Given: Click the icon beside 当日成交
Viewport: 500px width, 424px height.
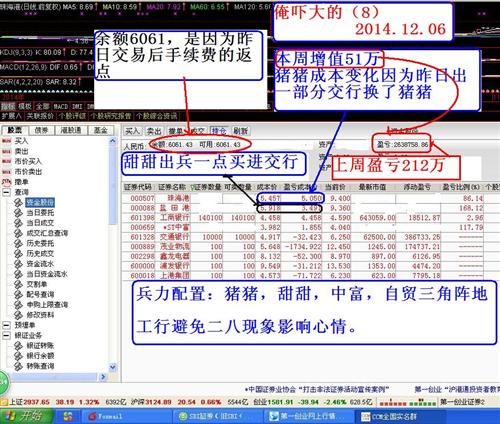Looking at the screenshot, I should tap(19, 223).
